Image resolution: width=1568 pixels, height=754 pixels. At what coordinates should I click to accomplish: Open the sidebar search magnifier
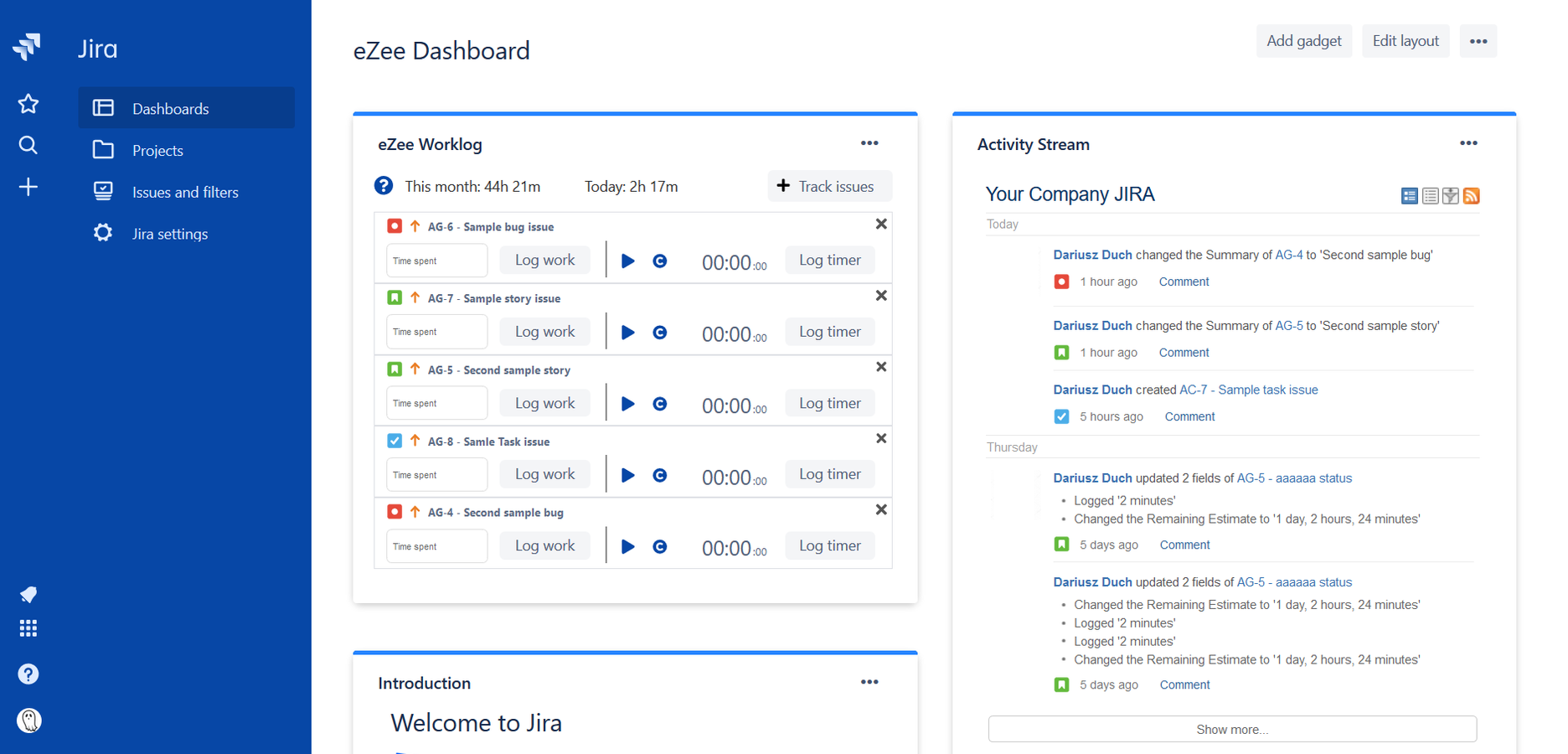pyautogui.click(x=28, y=145)
